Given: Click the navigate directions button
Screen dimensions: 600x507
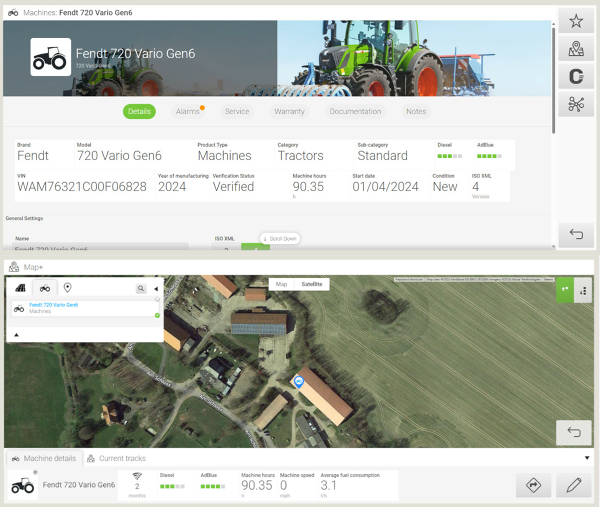Looking at the screenshot, I should tap(533, 485).
